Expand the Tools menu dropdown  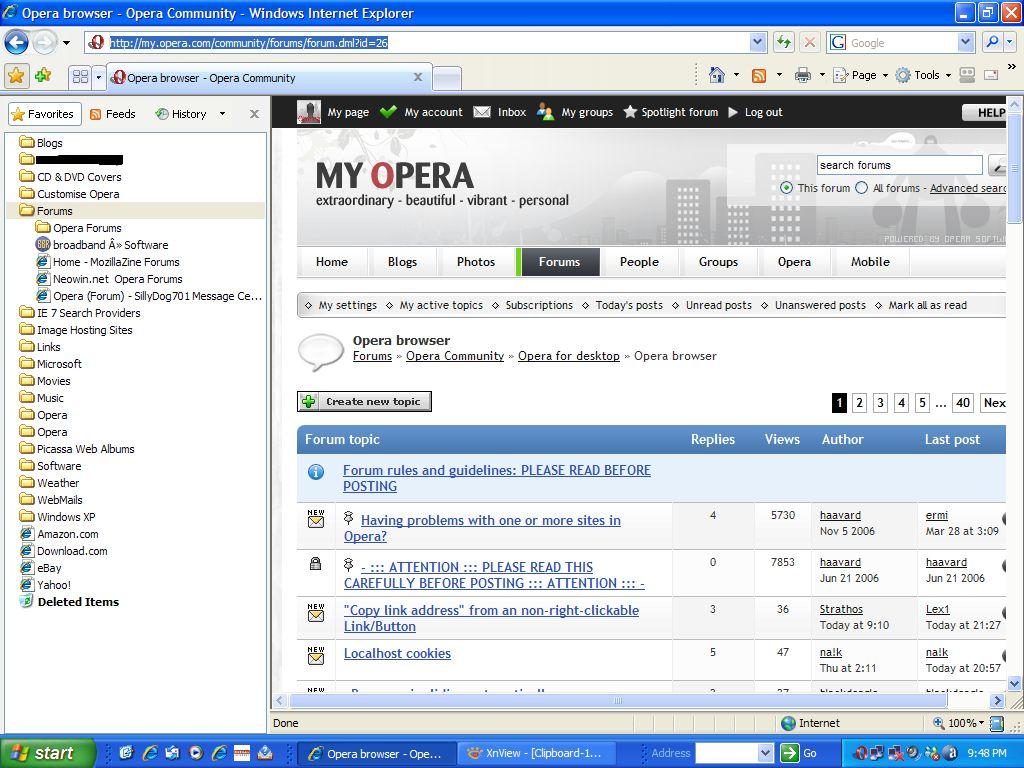(925, 75)
